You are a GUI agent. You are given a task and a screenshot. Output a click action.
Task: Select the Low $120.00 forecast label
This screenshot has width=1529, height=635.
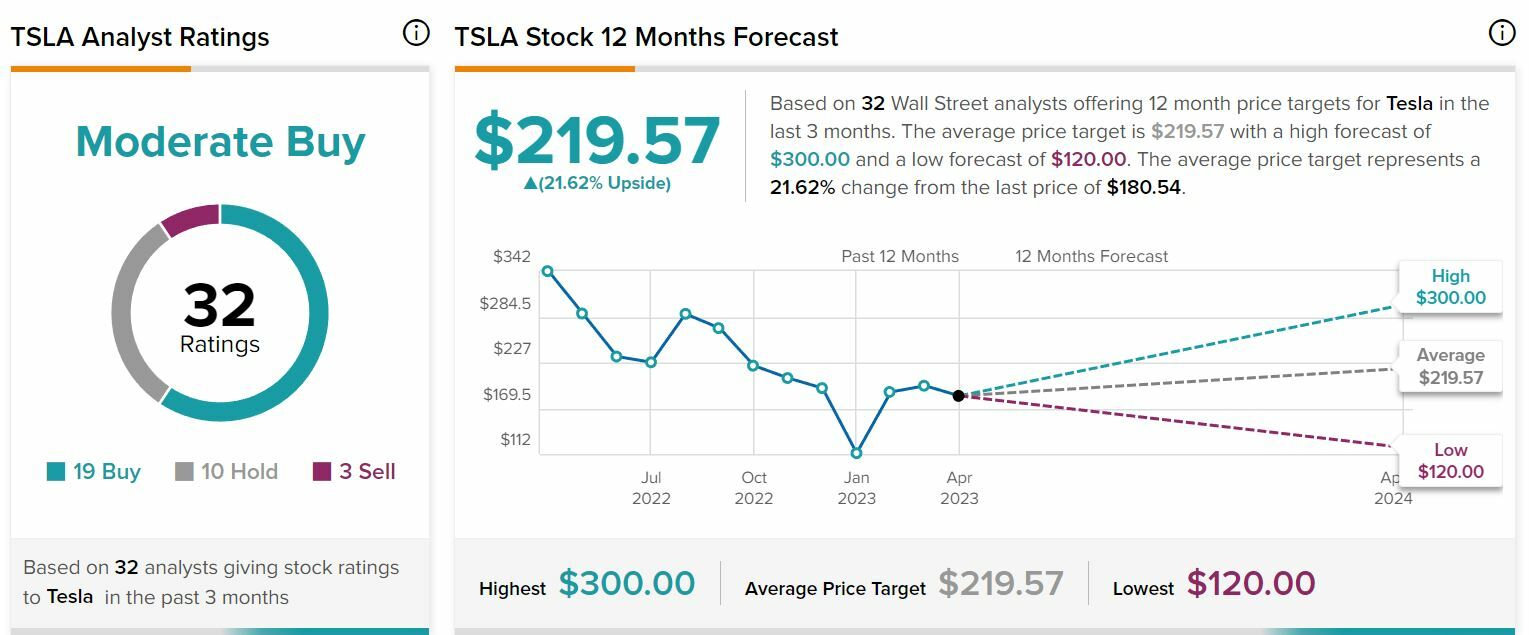(x=1450, y=461)
